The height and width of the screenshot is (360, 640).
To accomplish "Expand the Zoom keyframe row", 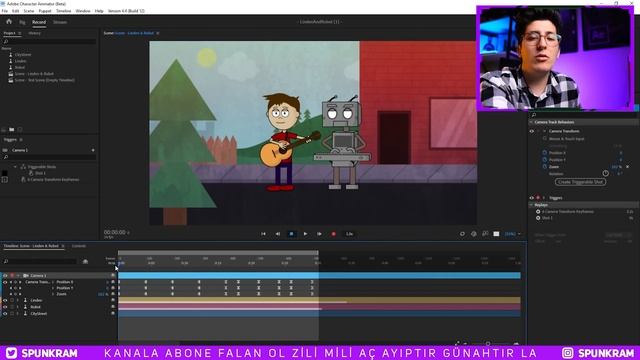I will click(x=53, y=294).
